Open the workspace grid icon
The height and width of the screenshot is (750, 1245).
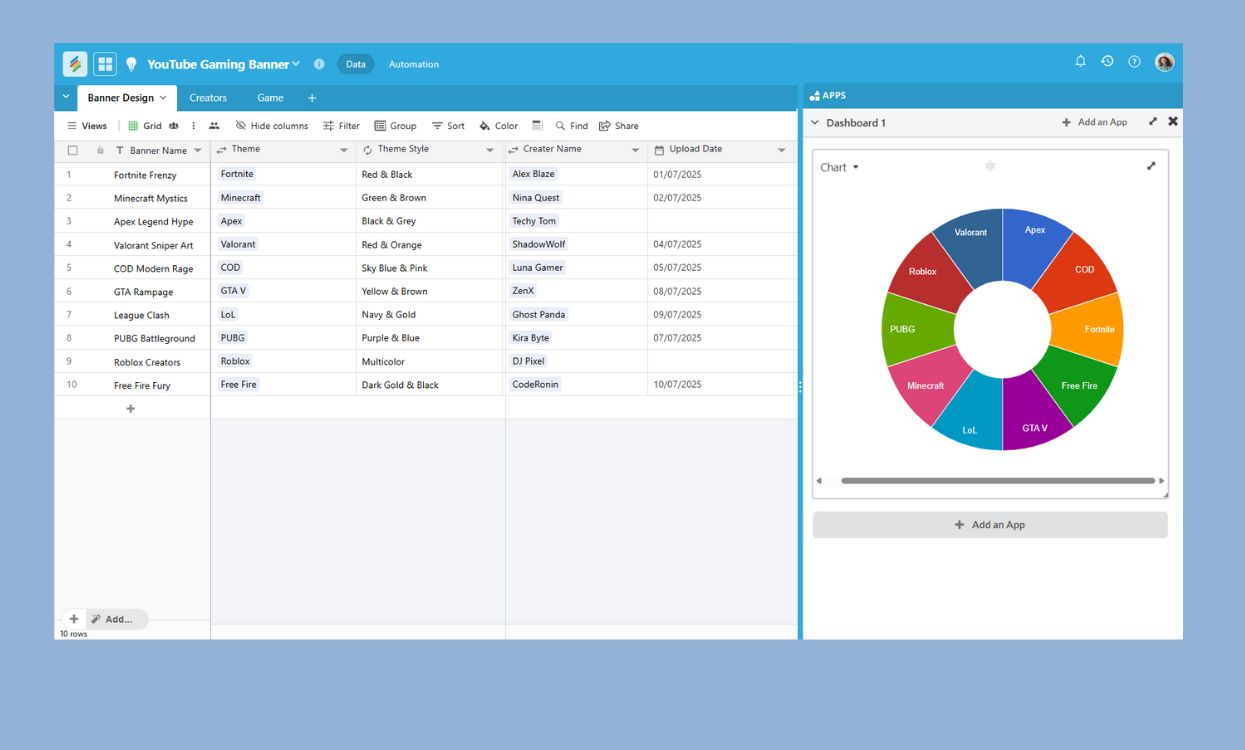click(105, 64)
